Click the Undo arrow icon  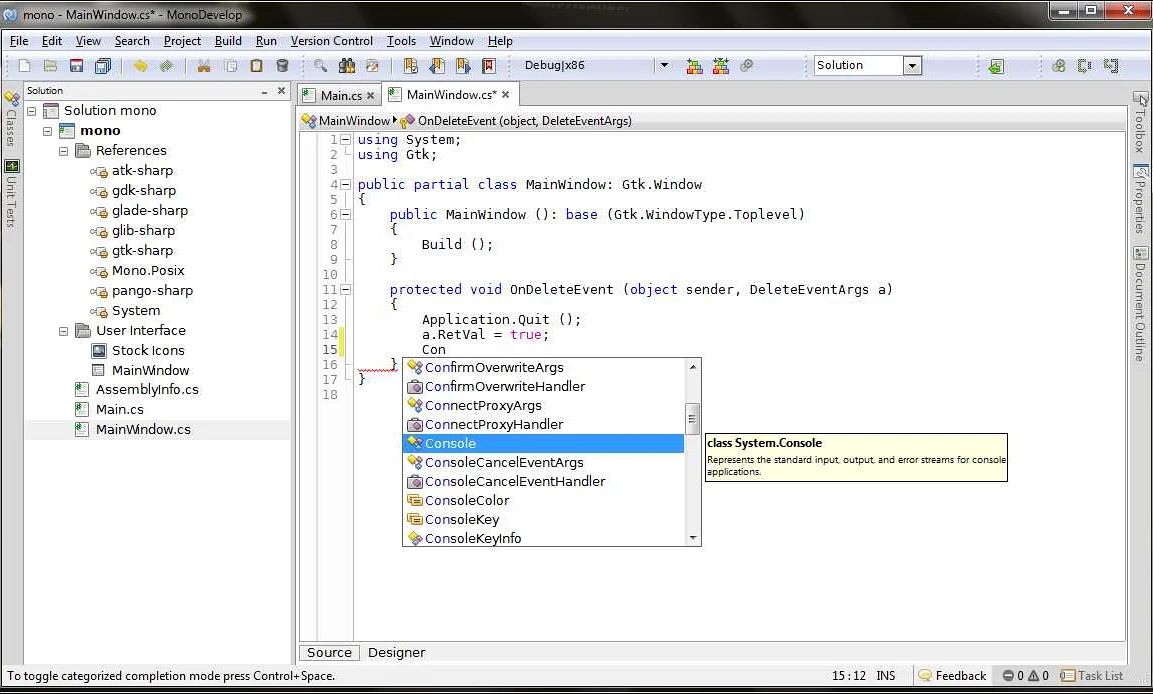click(x=140, y=64)
